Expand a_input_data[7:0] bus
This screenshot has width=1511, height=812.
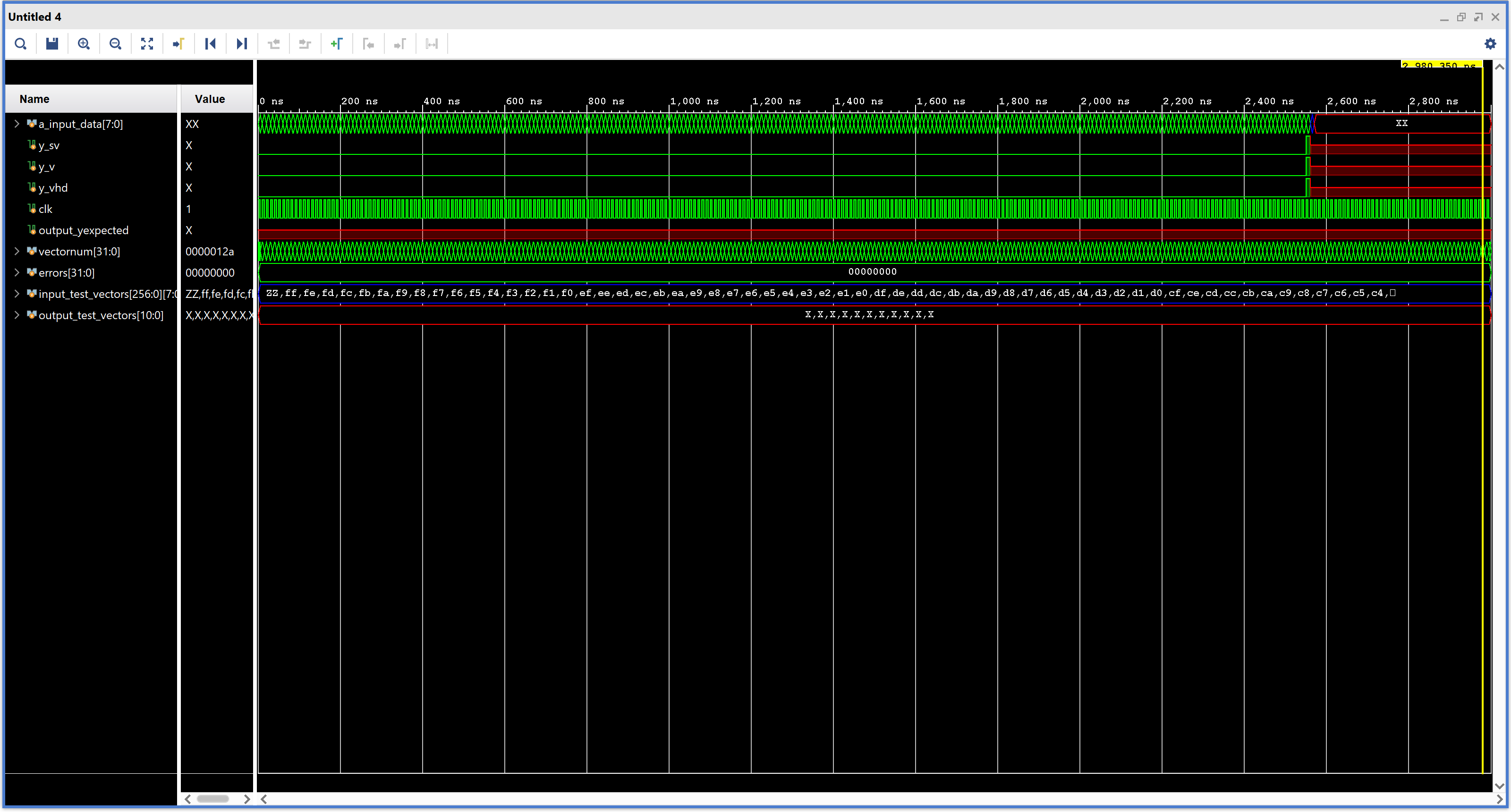tap(17, 124)
